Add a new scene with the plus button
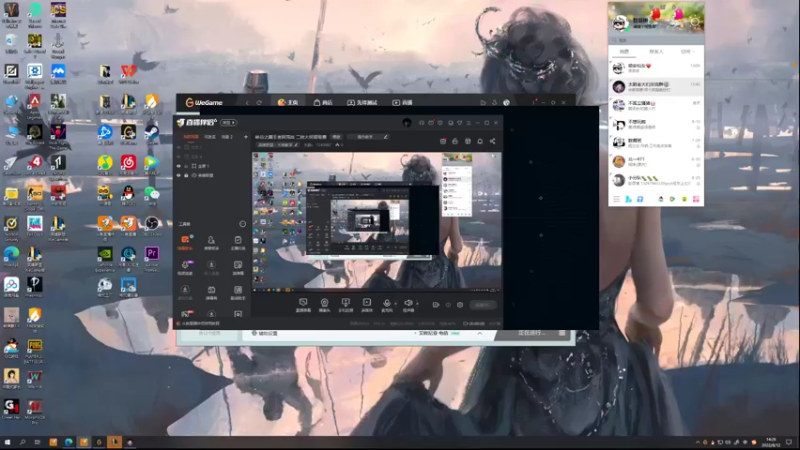 (x=245, y=137)
